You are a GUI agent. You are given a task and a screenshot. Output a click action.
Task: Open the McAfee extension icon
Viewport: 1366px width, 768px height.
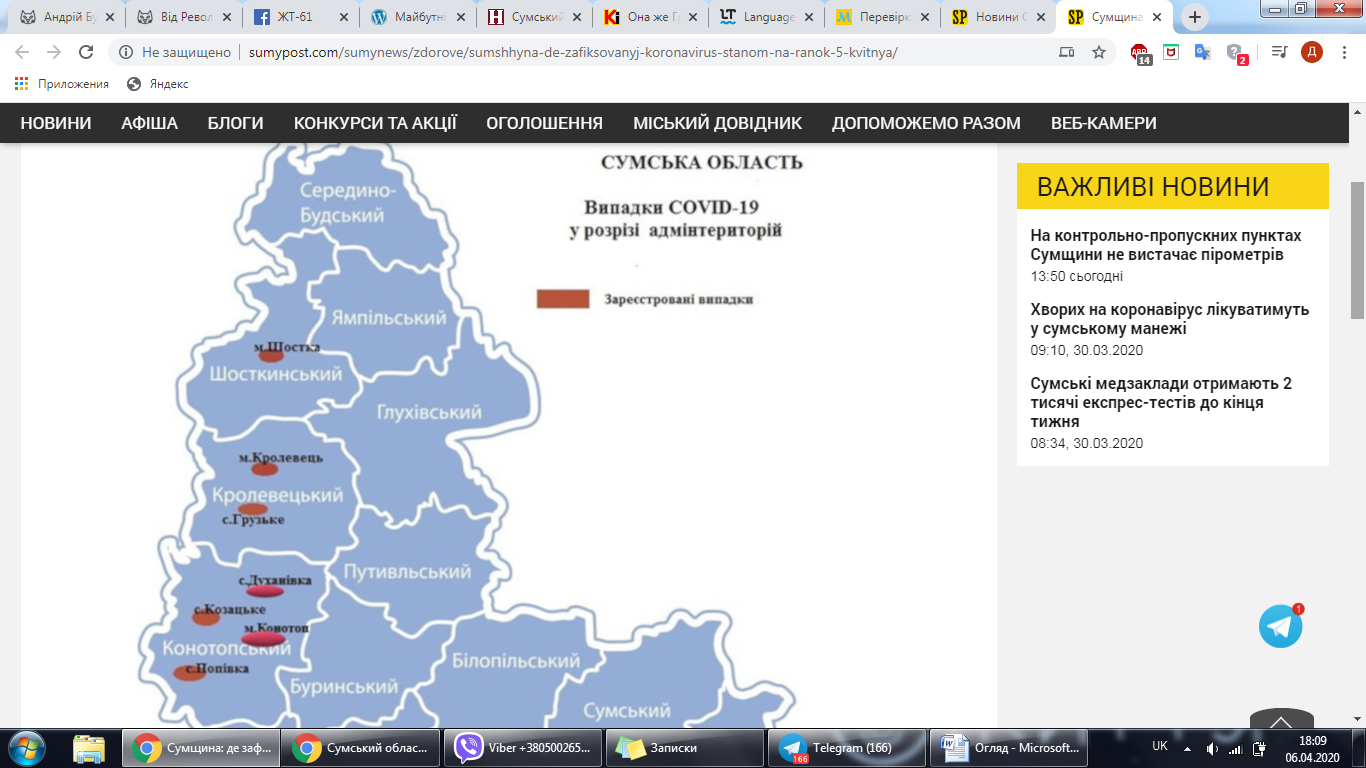tap(1171, 52)
